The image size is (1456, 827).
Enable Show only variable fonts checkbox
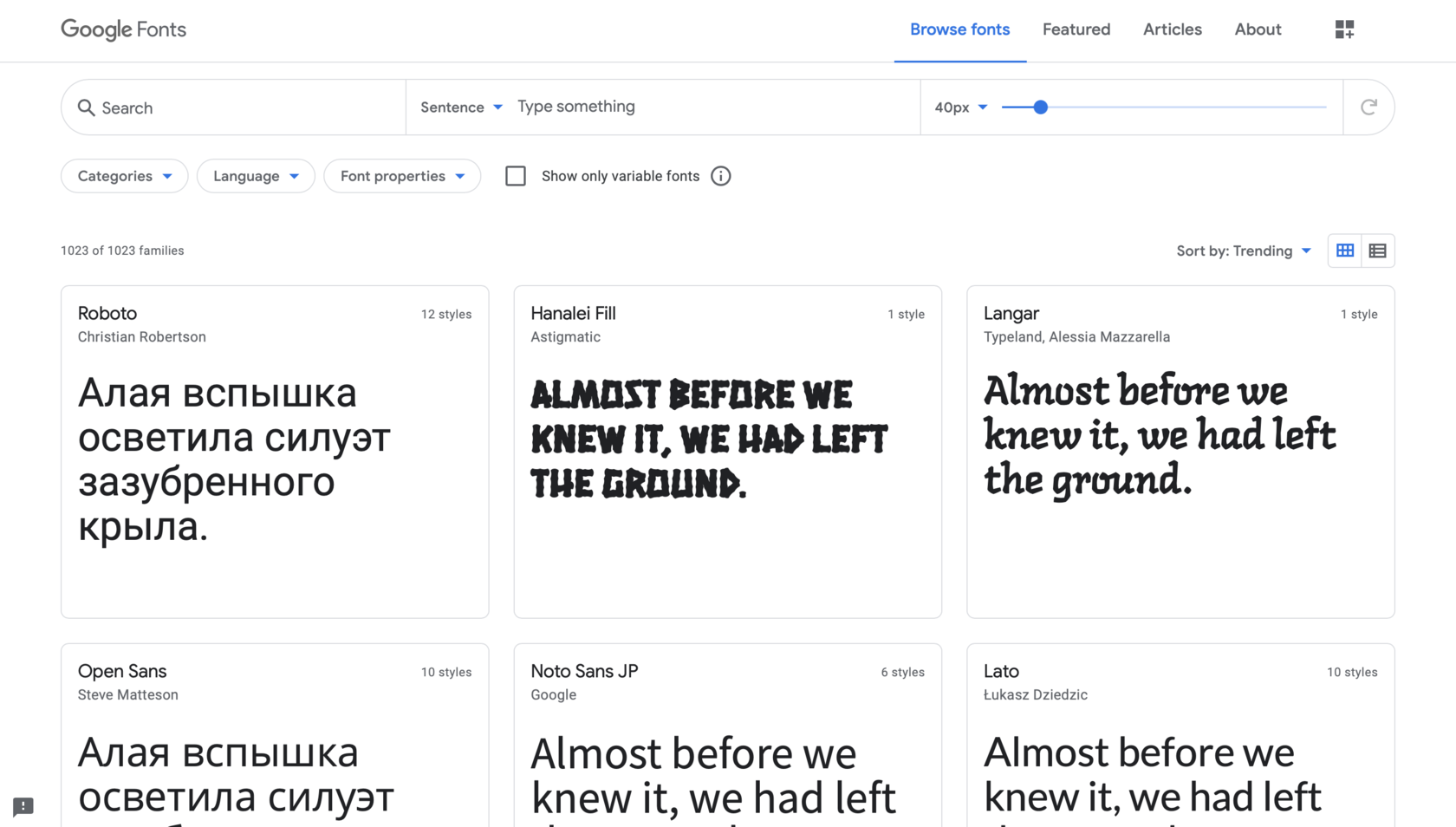click(516, 176)
